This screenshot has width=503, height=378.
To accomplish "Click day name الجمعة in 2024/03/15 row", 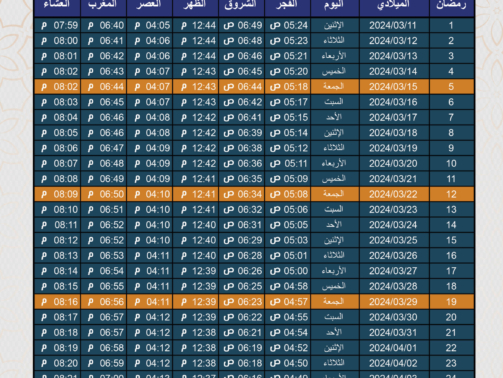I will tap(335, 87).
